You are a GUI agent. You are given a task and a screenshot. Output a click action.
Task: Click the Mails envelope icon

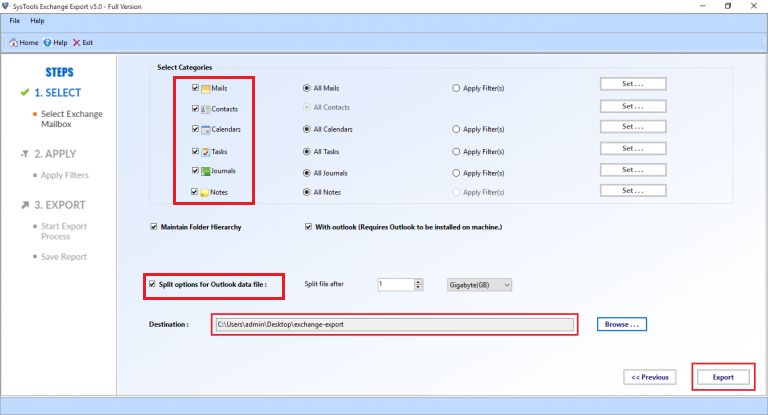pos(206,89)
